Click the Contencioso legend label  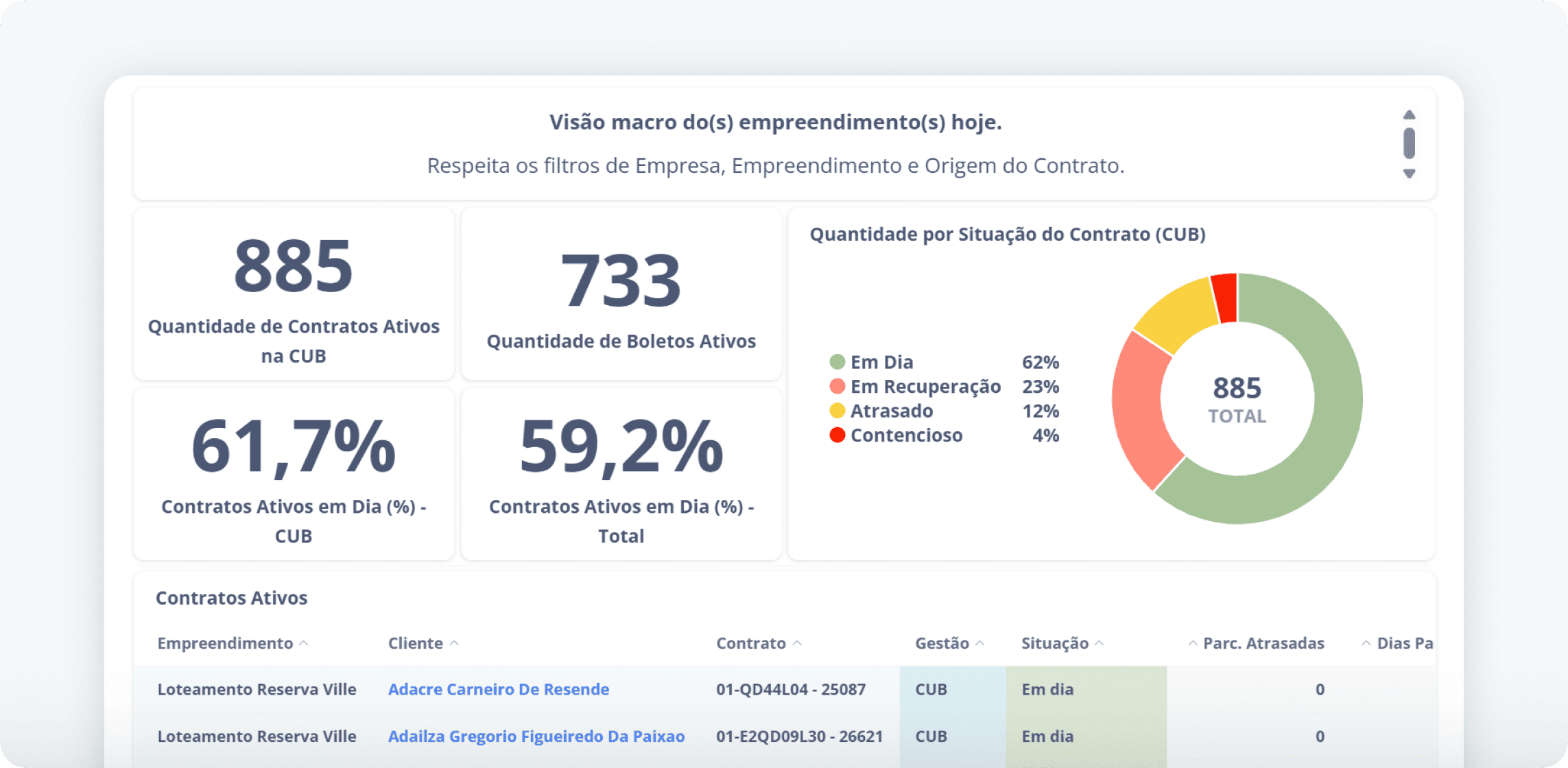(x=907, y=435)
